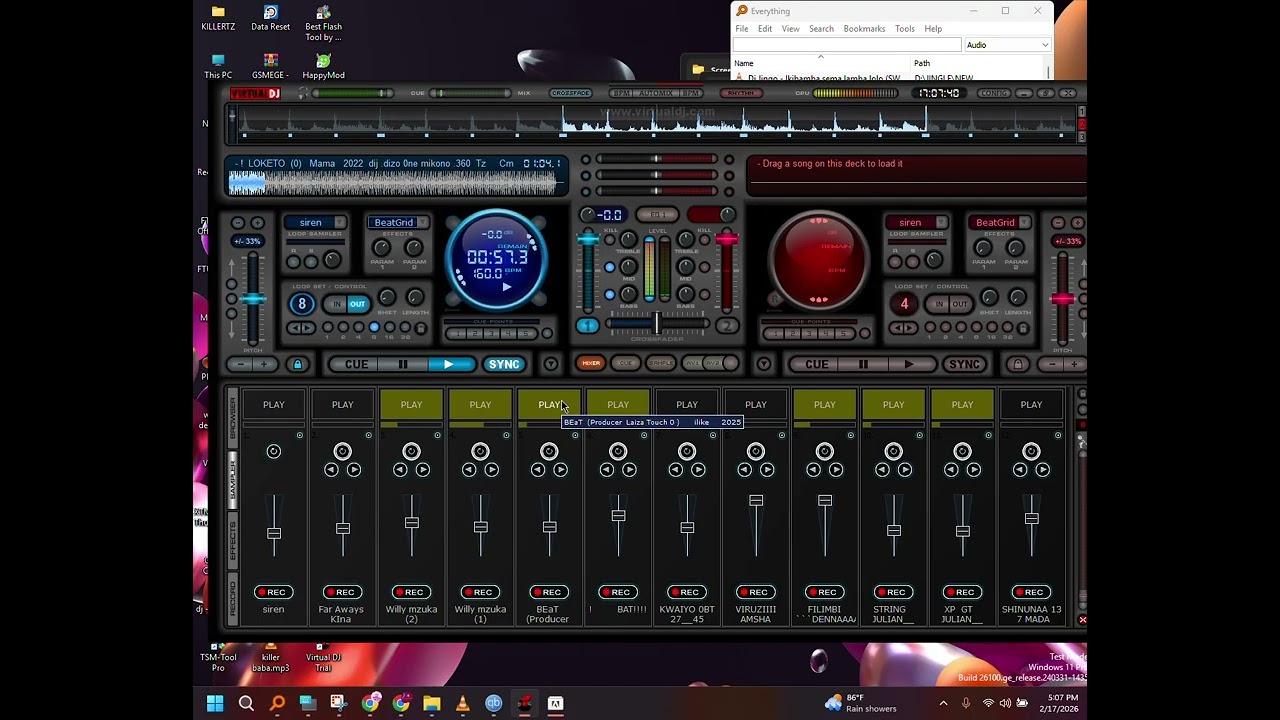Click the loop loop-size padlock on left deck

(421, 328)
